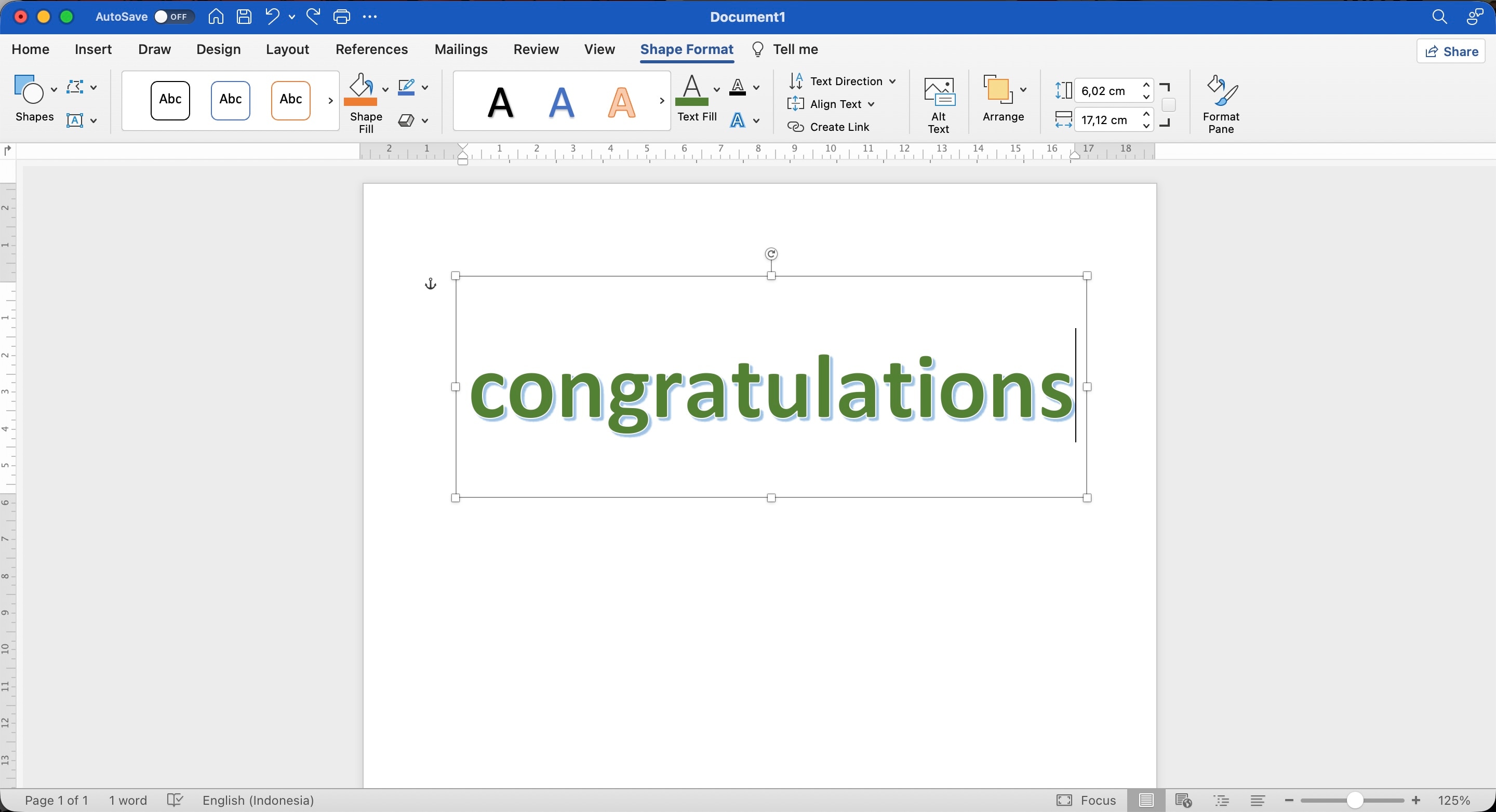Click the Text Outline icon
Screen dimensions: 1496x812
click(x=738, y=88)
